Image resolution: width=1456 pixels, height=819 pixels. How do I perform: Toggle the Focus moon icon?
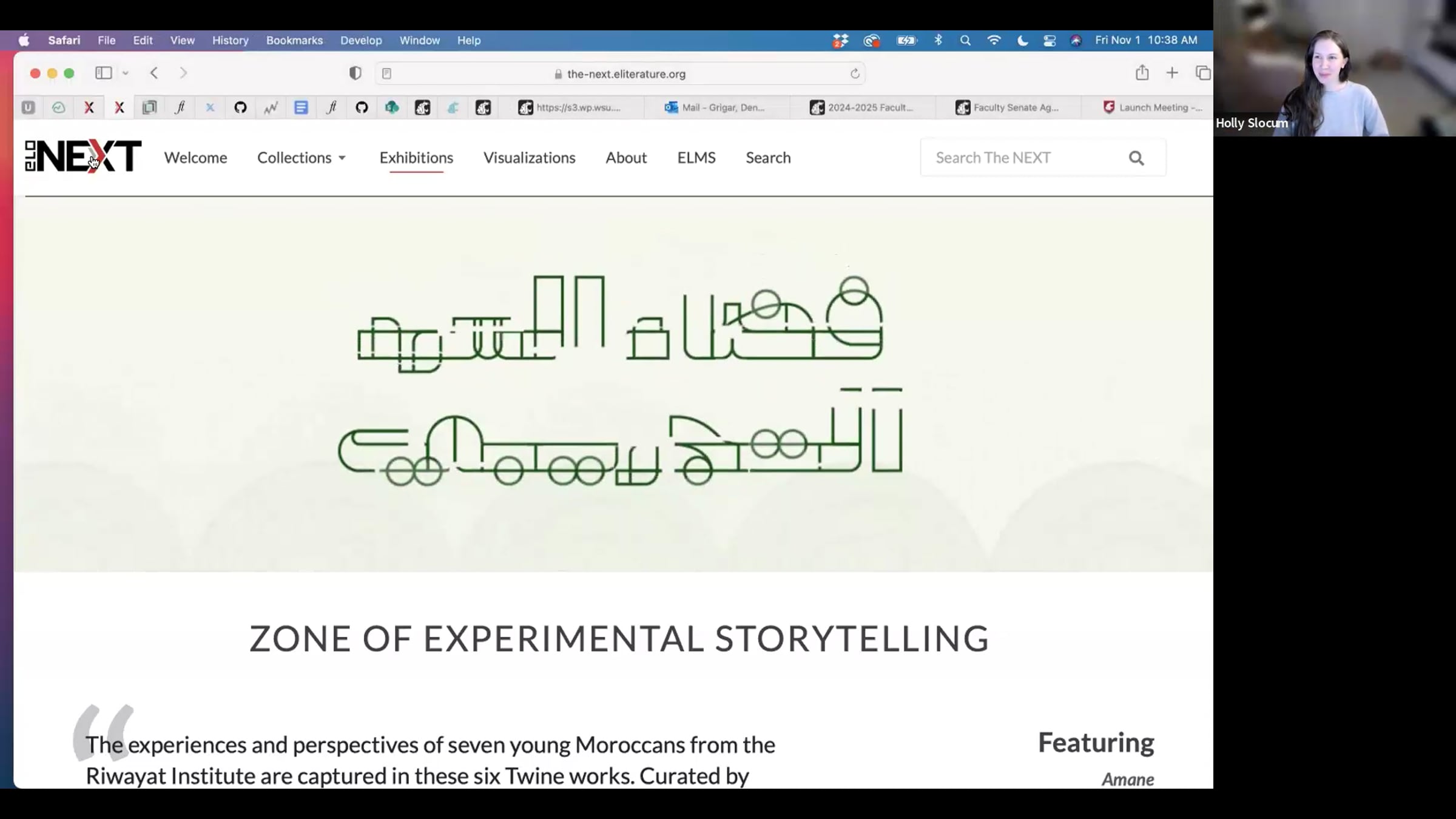pyautogui.click(x=1022, y=40)
